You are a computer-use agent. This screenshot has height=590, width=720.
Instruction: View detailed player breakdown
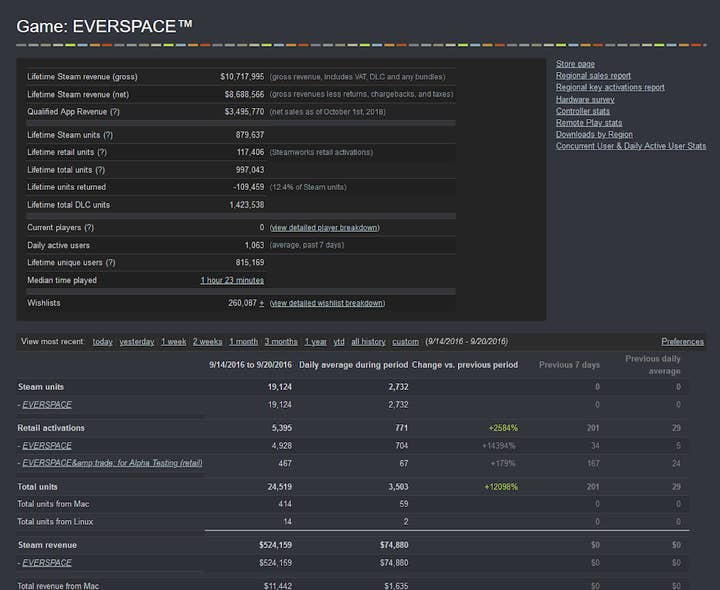(x=325, y=228)
